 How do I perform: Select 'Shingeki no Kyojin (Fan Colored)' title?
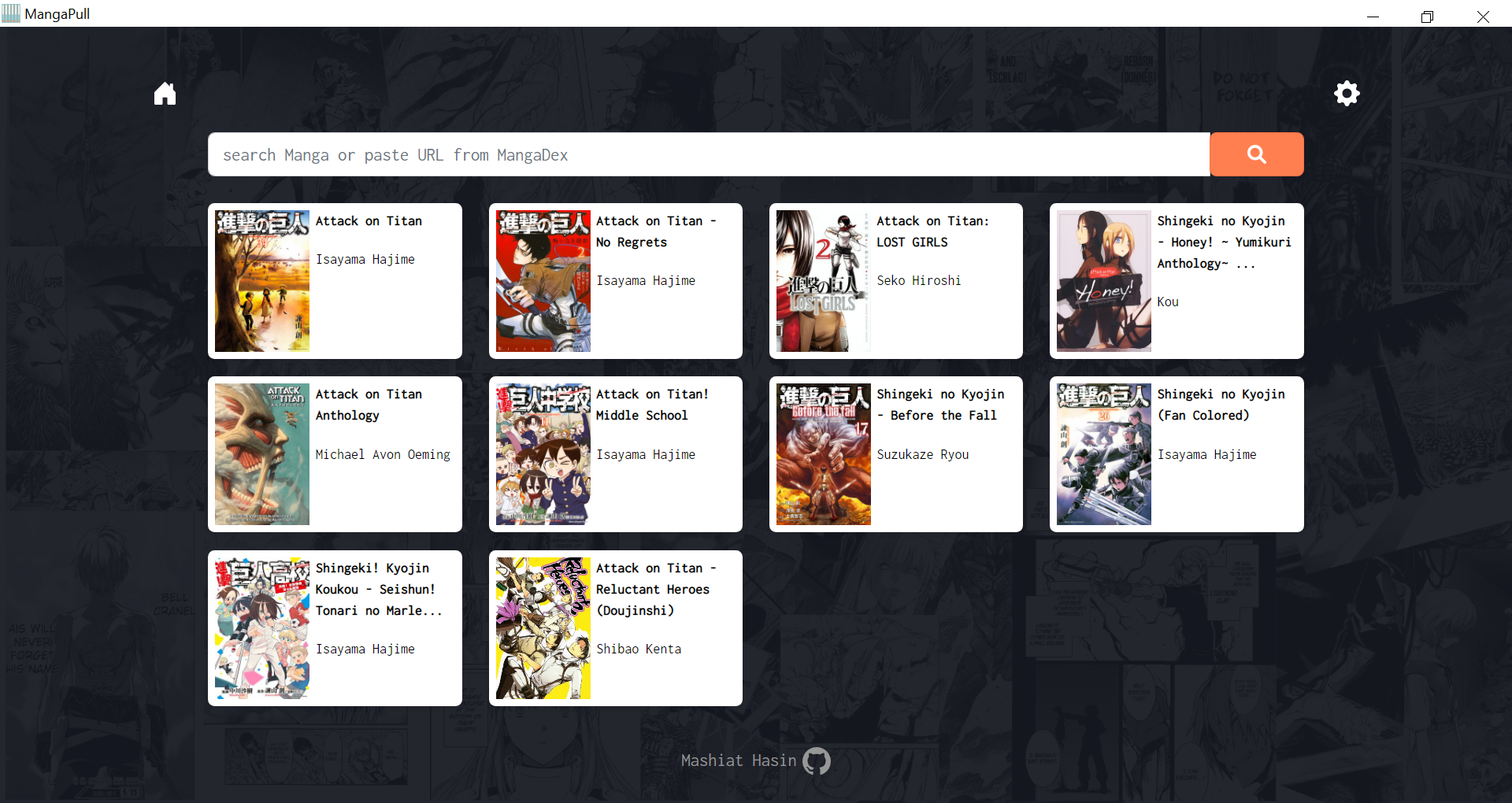point(1221,405)
